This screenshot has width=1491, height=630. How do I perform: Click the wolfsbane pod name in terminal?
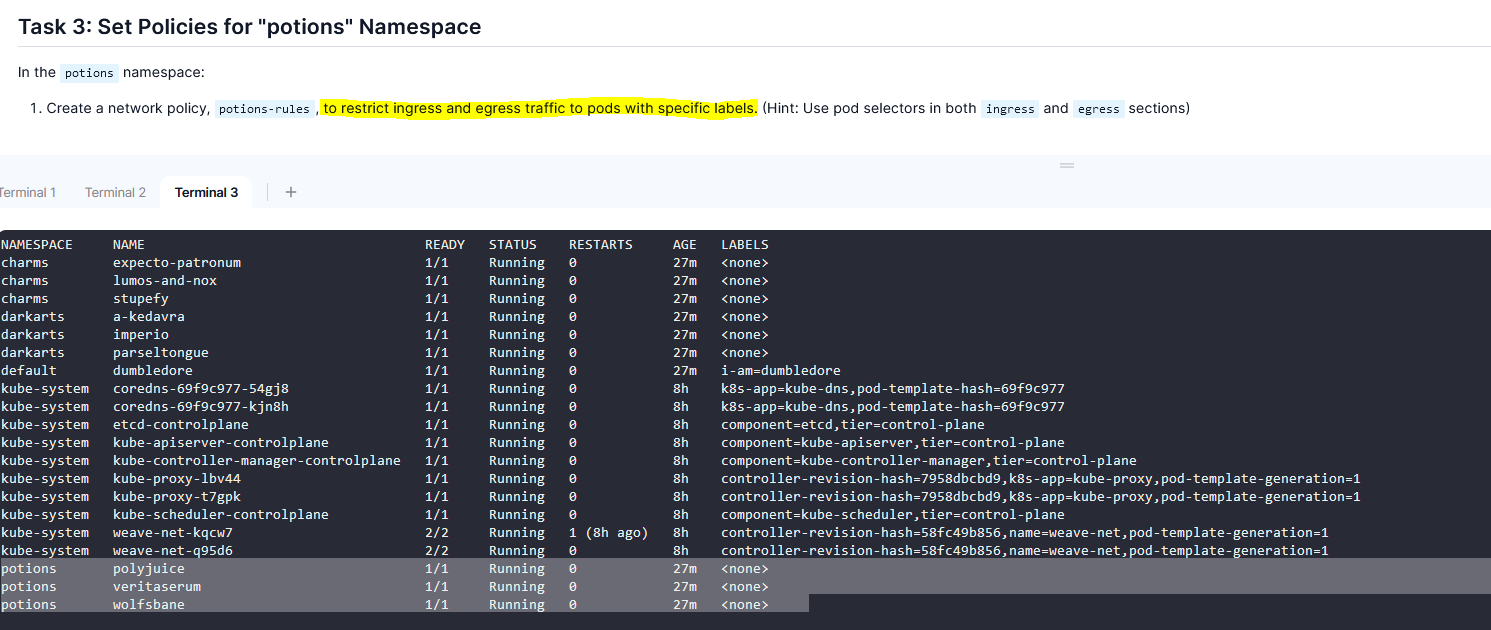[149, 604]
